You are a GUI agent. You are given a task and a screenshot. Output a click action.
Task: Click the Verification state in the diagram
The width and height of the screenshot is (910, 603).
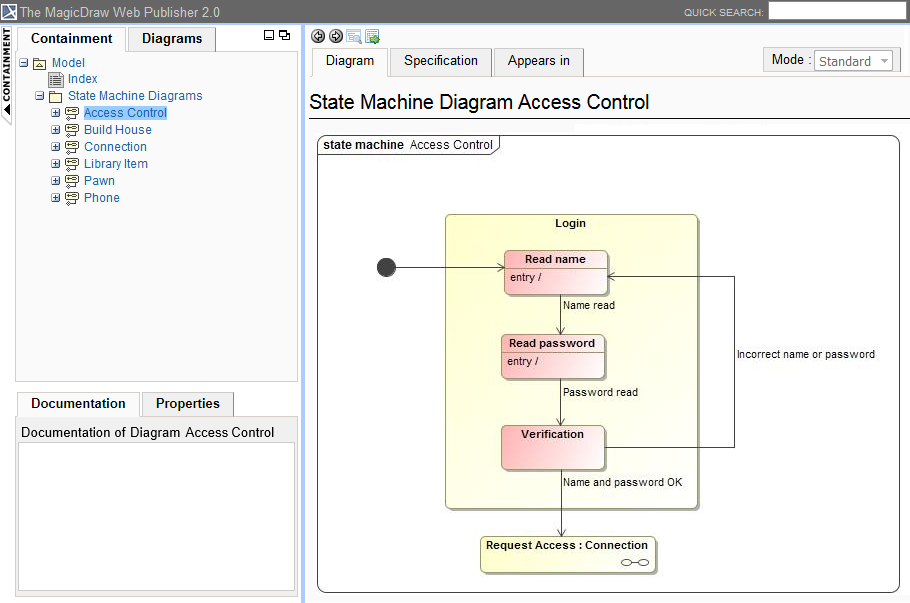click(x=553, y=447)
